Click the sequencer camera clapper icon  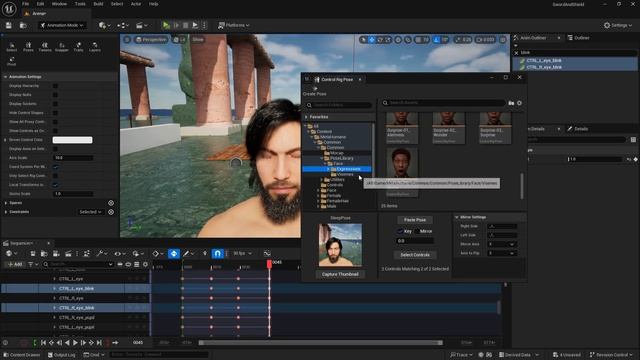click(x=68, y=253)
